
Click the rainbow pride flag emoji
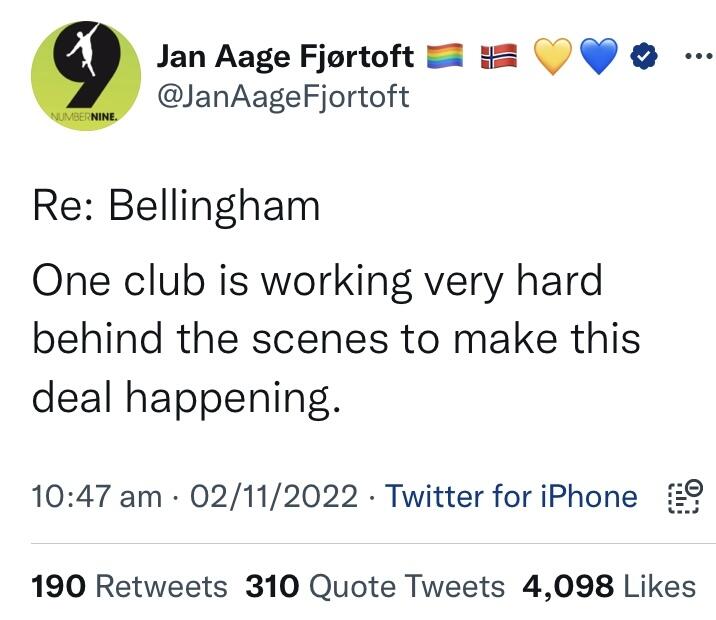coord(445,58)
